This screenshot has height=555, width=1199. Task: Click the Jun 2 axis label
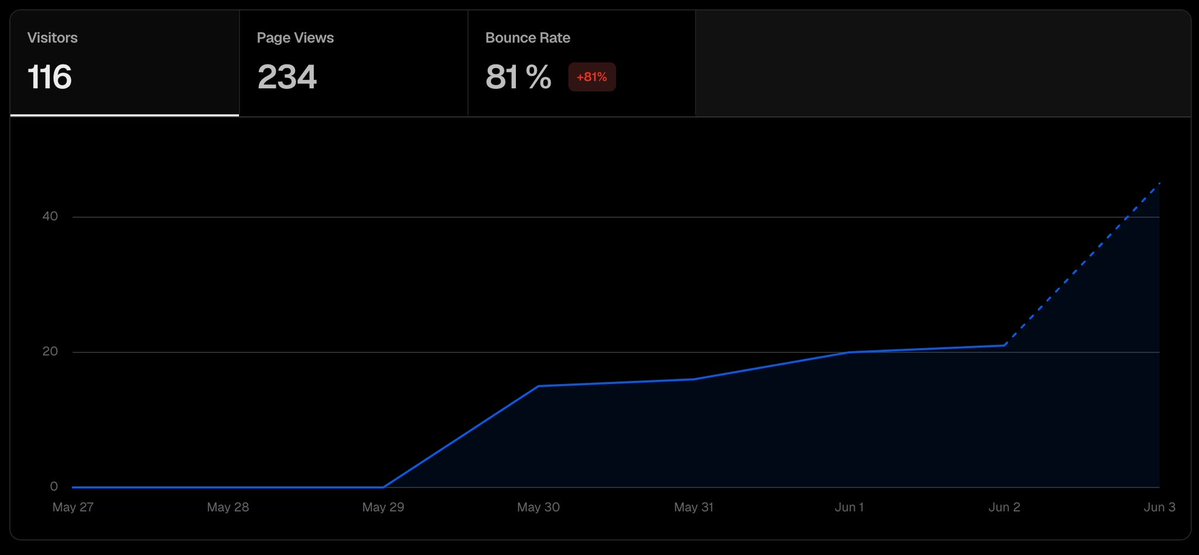tap(1005, 507)
